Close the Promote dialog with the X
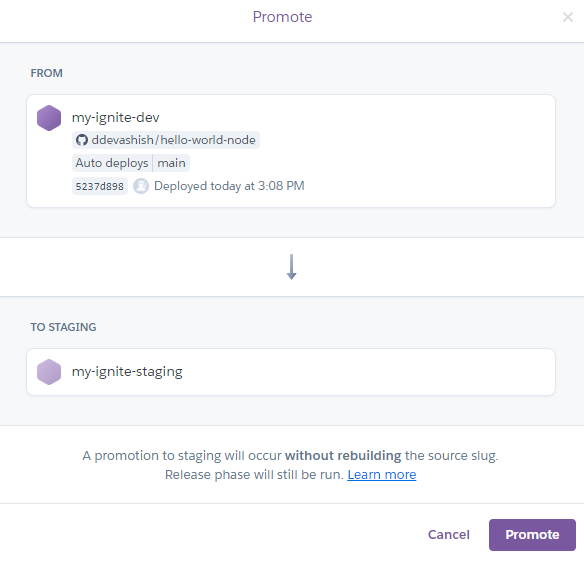584x564 pixels. [x=568, y=17]
